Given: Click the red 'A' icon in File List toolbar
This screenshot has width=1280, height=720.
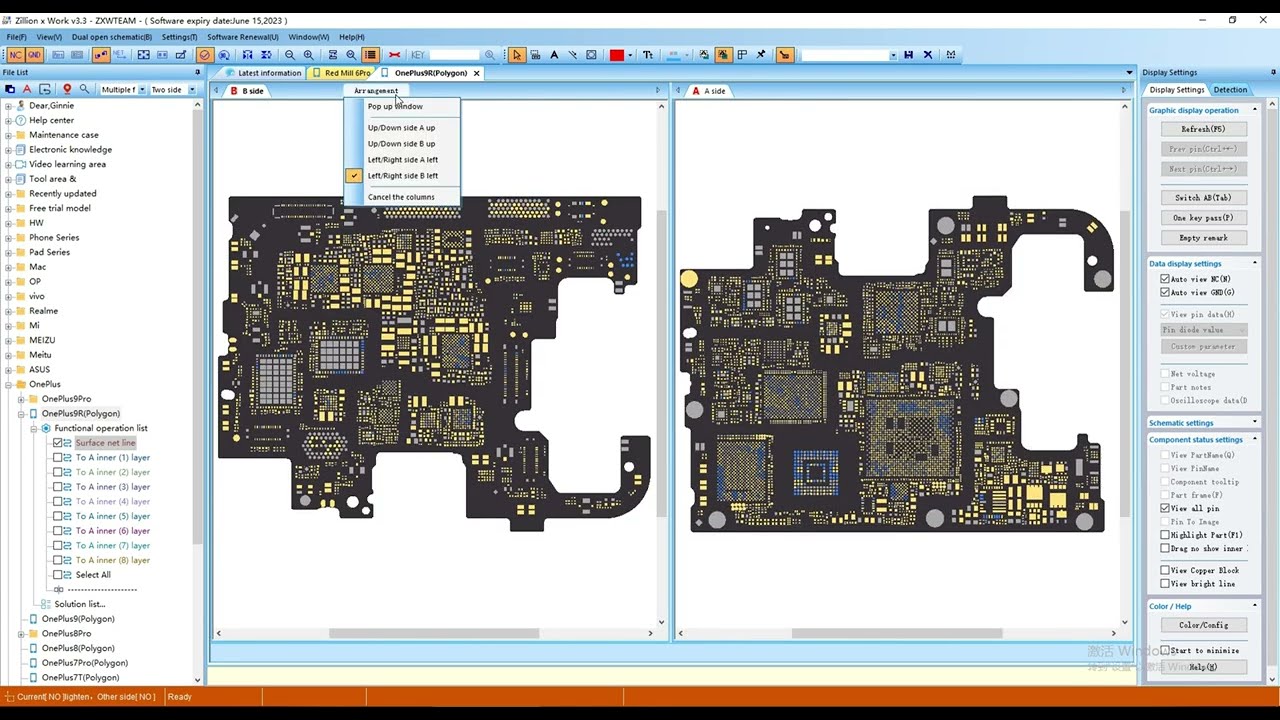Looking at the screenshot, I should pos(27,89).
